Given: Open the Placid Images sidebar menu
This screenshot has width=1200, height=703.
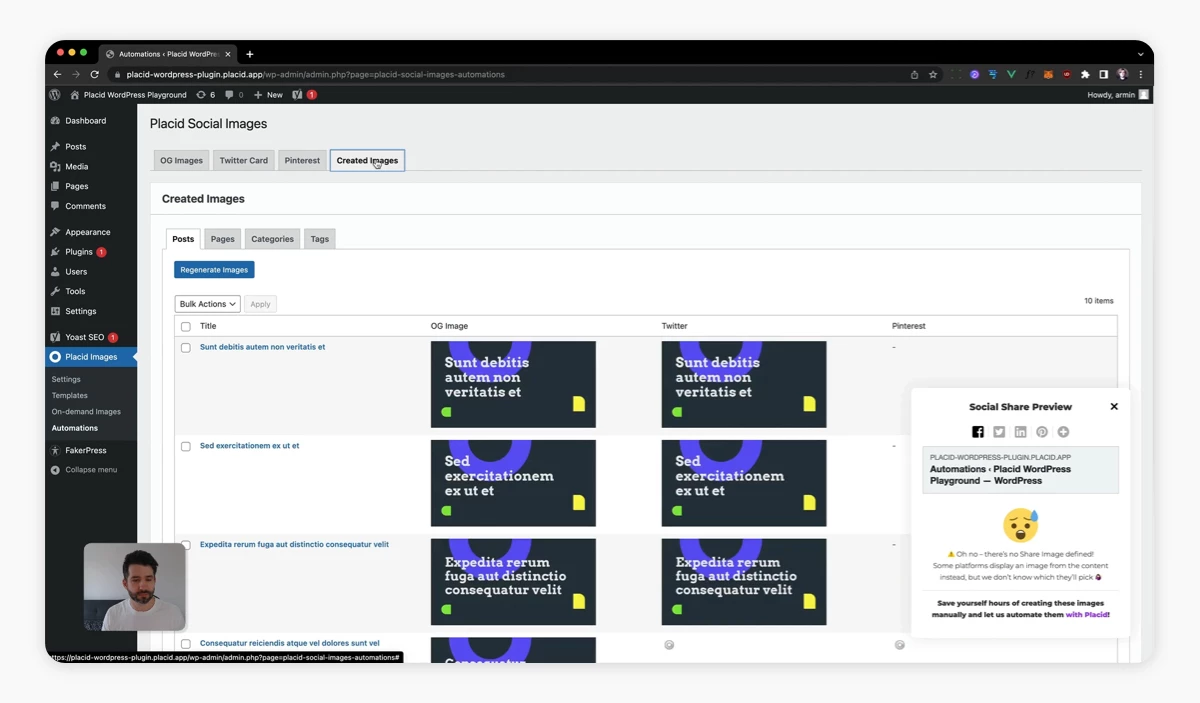Looking at the screenshot, I should point(91,357).
